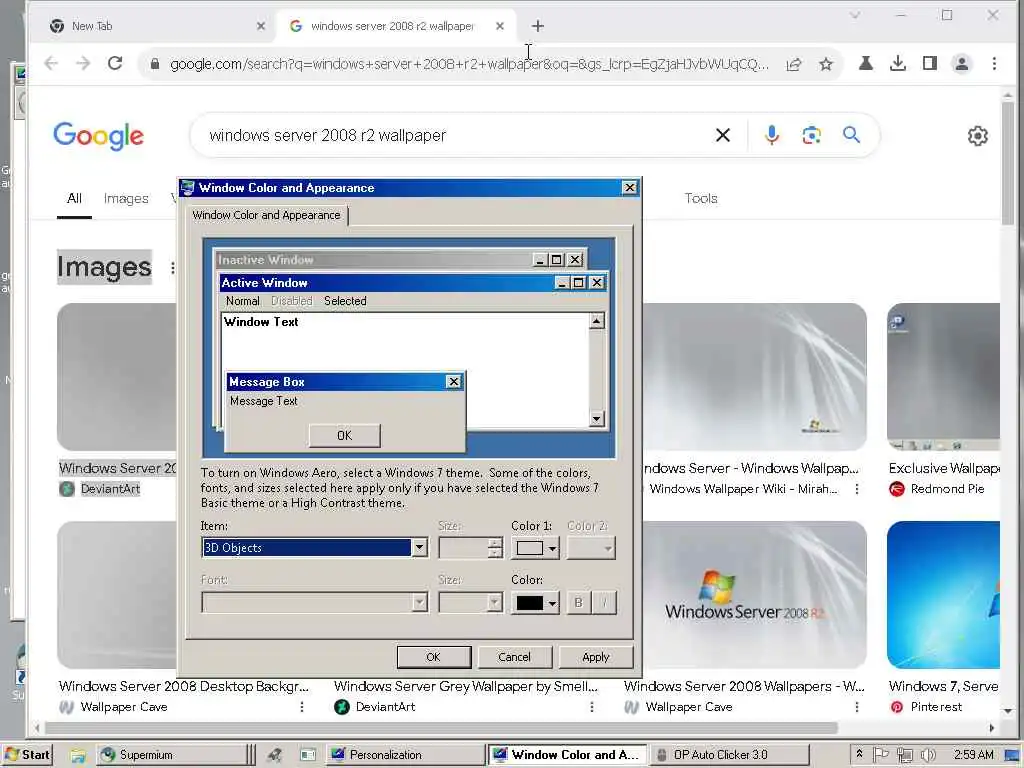Open the Windows Server 2008 Wallpapers Wallpaper Cave link
Screen dimensions: 1024x768
tap(744, 686)
